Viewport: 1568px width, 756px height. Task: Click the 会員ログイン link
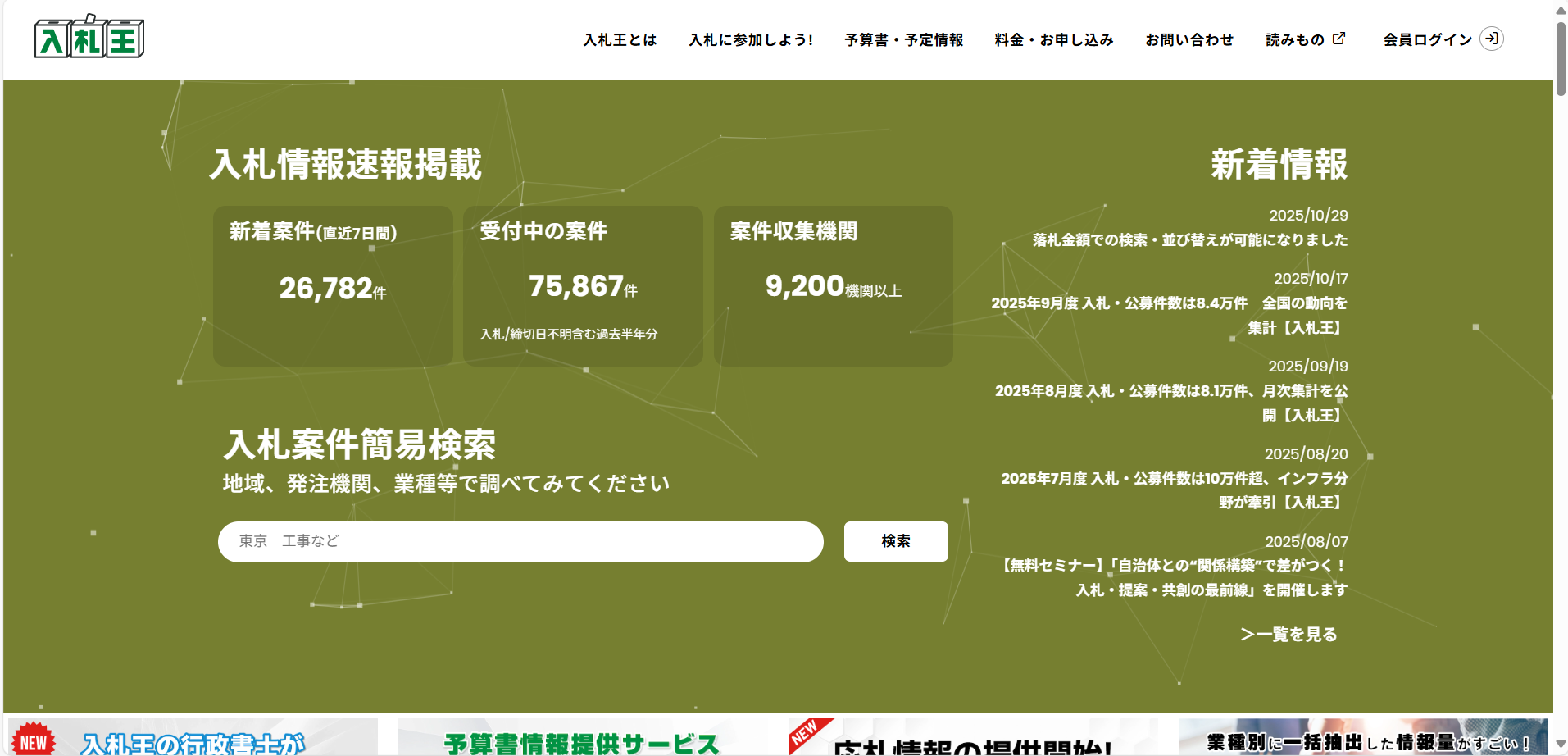(1427, 39)
